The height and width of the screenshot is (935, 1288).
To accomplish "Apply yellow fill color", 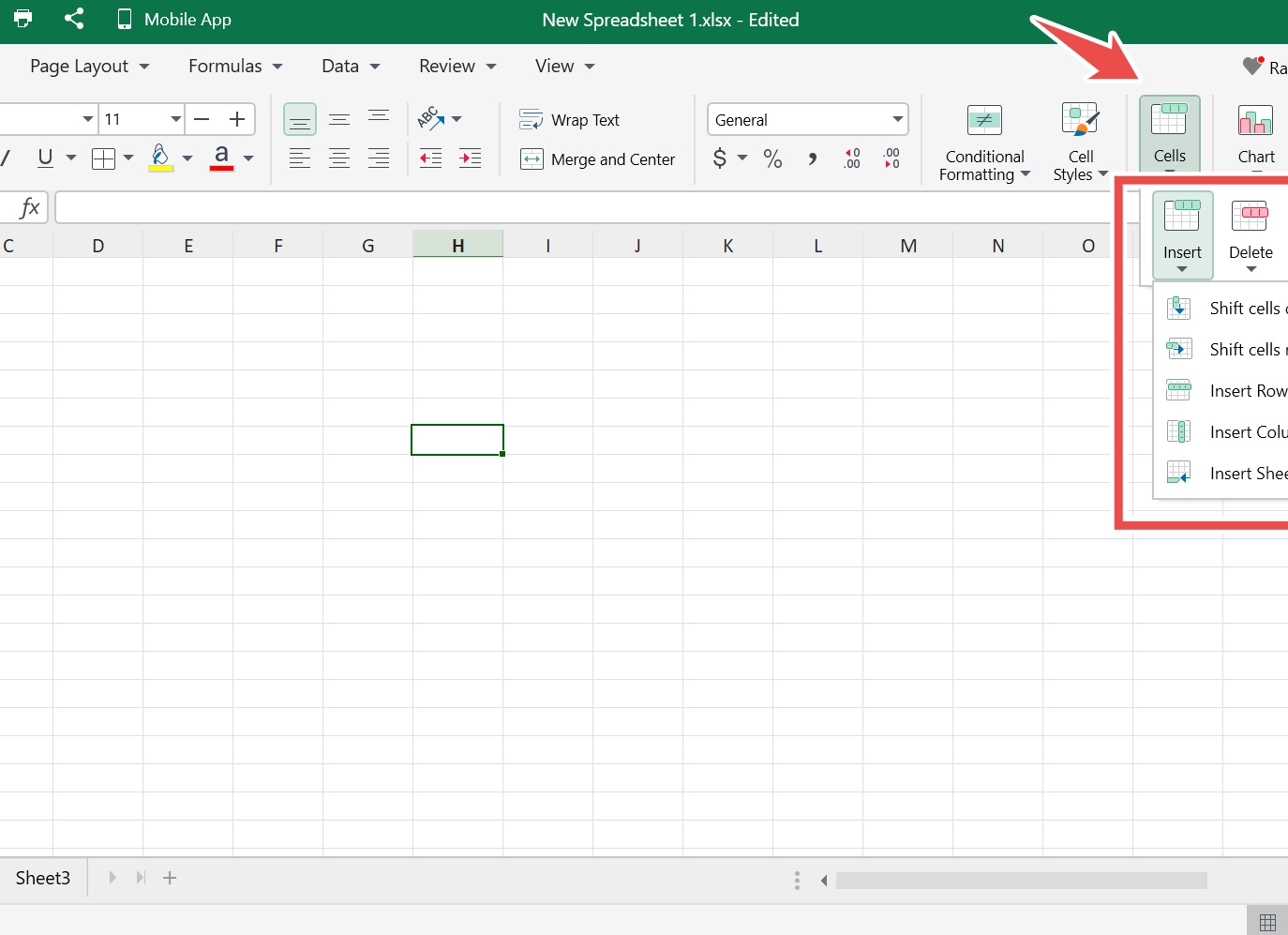I will pyautogui.click(x=161, y=158).
